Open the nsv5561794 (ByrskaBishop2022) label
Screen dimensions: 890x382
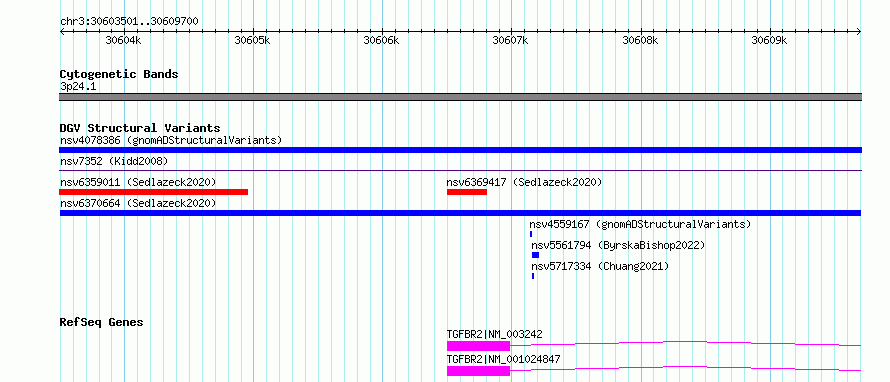click(618, 245)
